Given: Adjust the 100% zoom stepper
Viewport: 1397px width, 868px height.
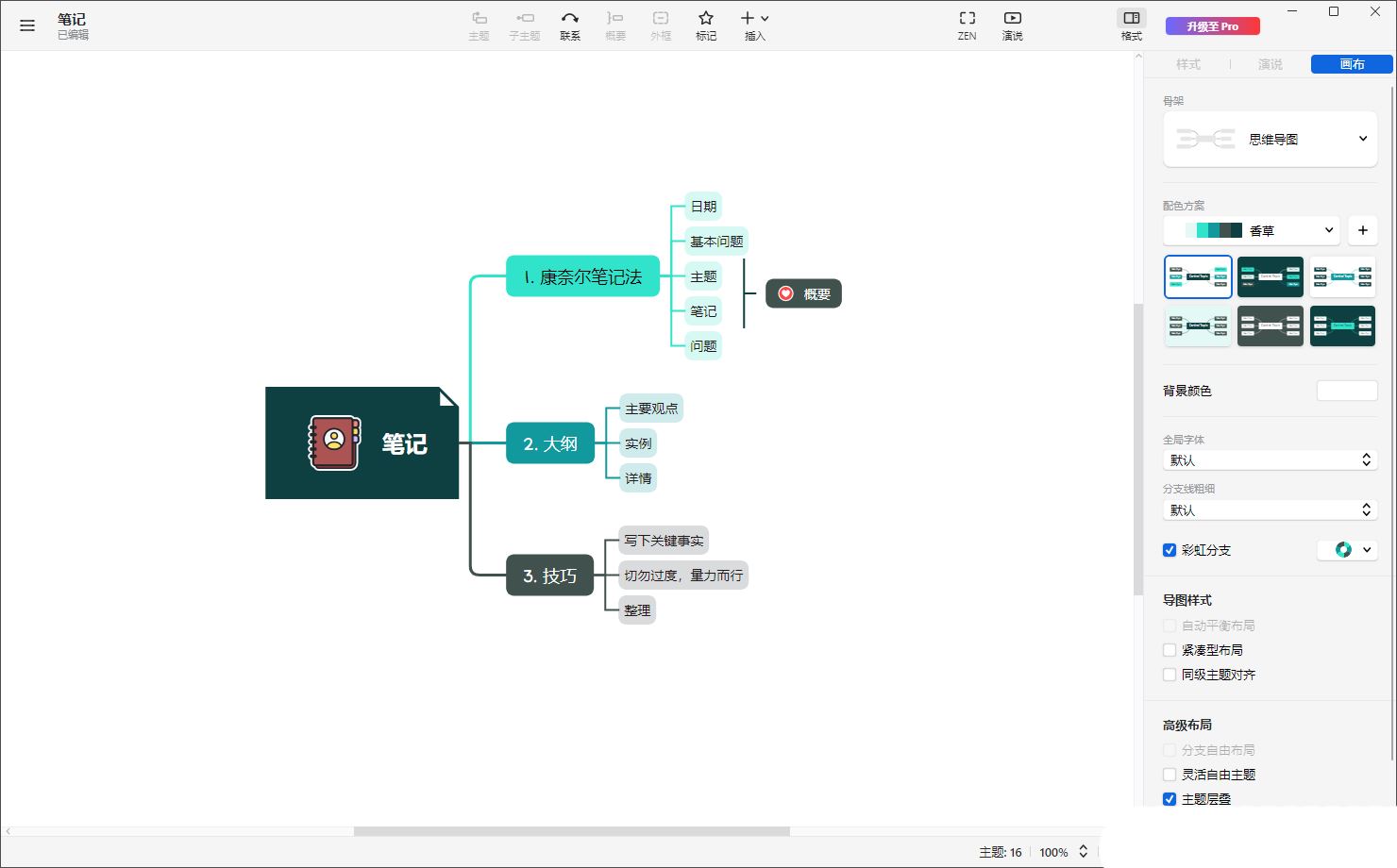Looking at the screenshot, I should click(x=1083, y=851).
